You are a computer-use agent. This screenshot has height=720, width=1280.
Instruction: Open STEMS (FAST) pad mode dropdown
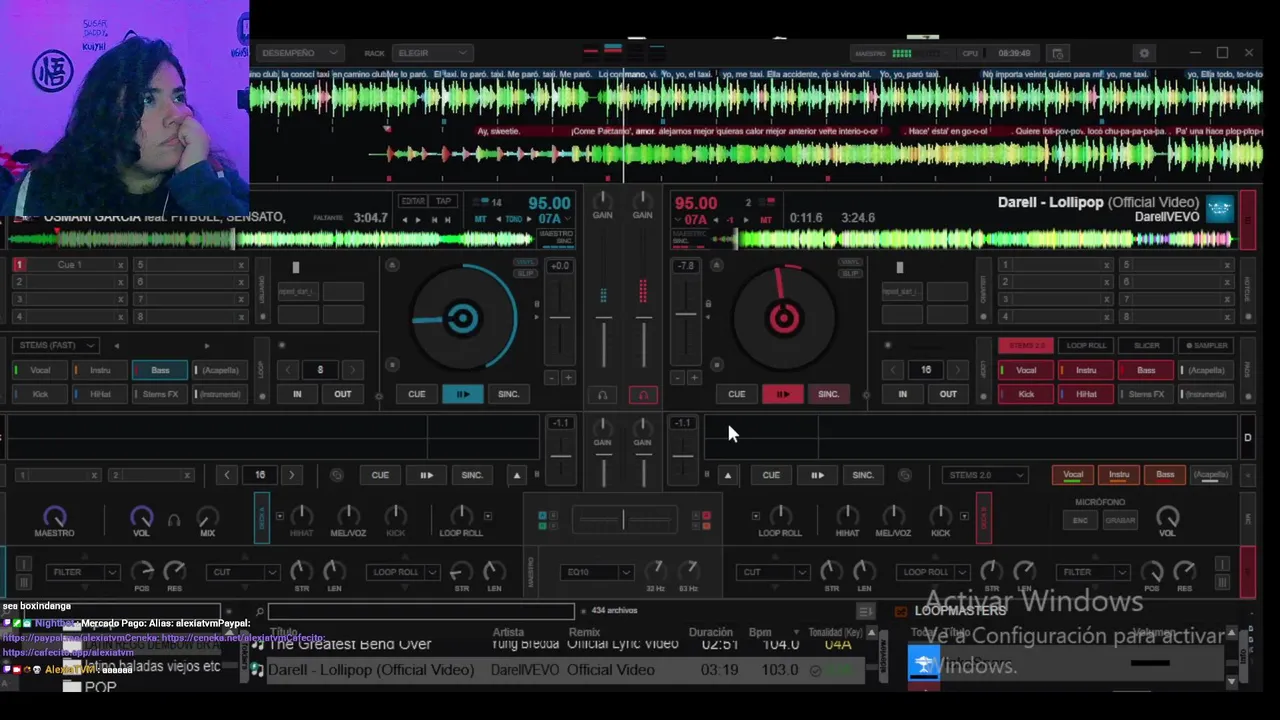coord(55,345)
